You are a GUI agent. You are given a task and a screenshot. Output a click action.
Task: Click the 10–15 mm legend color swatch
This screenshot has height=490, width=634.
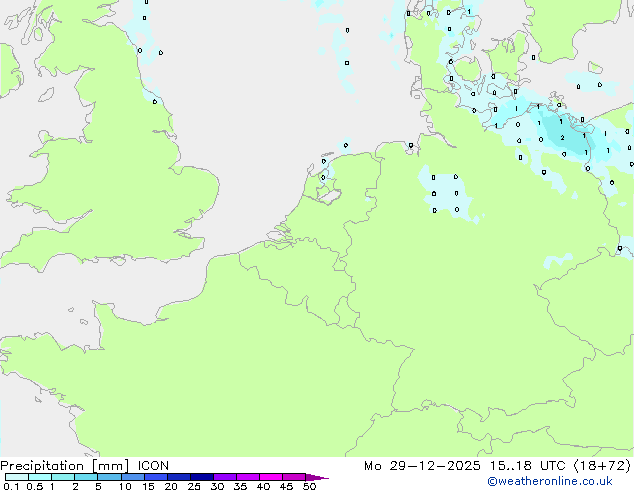tap(133, 477)
